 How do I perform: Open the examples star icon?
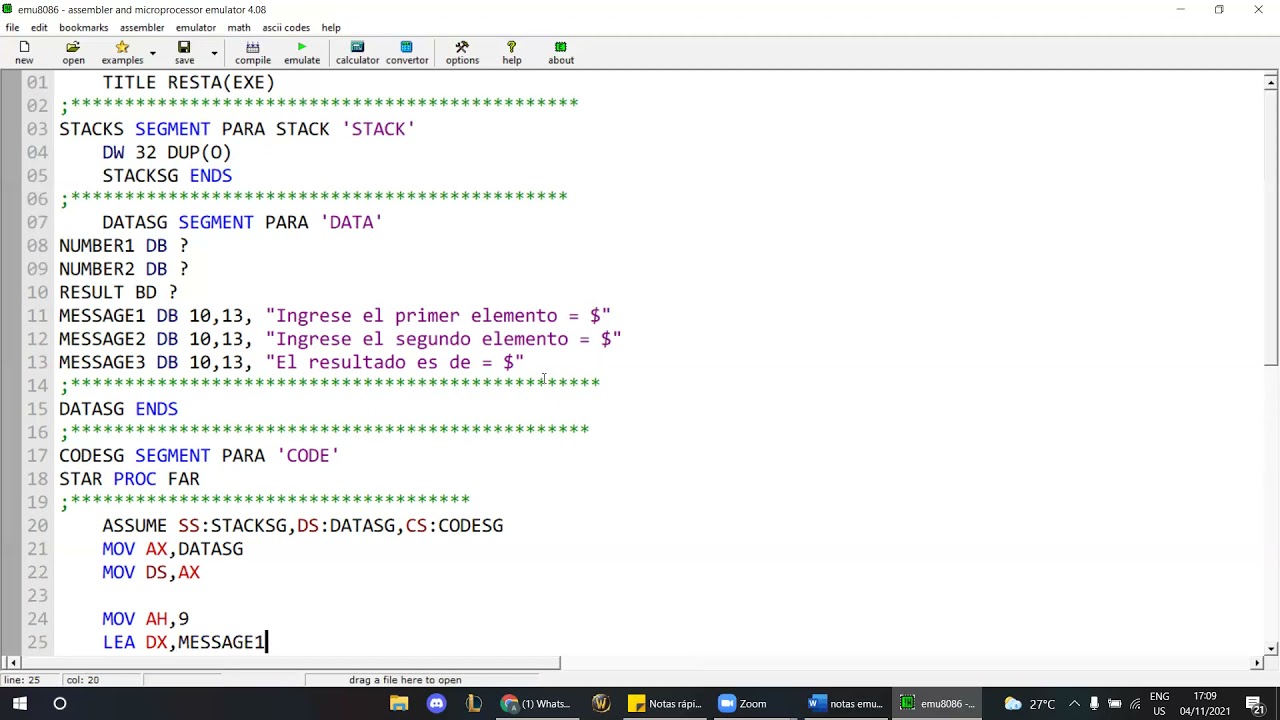122,53
